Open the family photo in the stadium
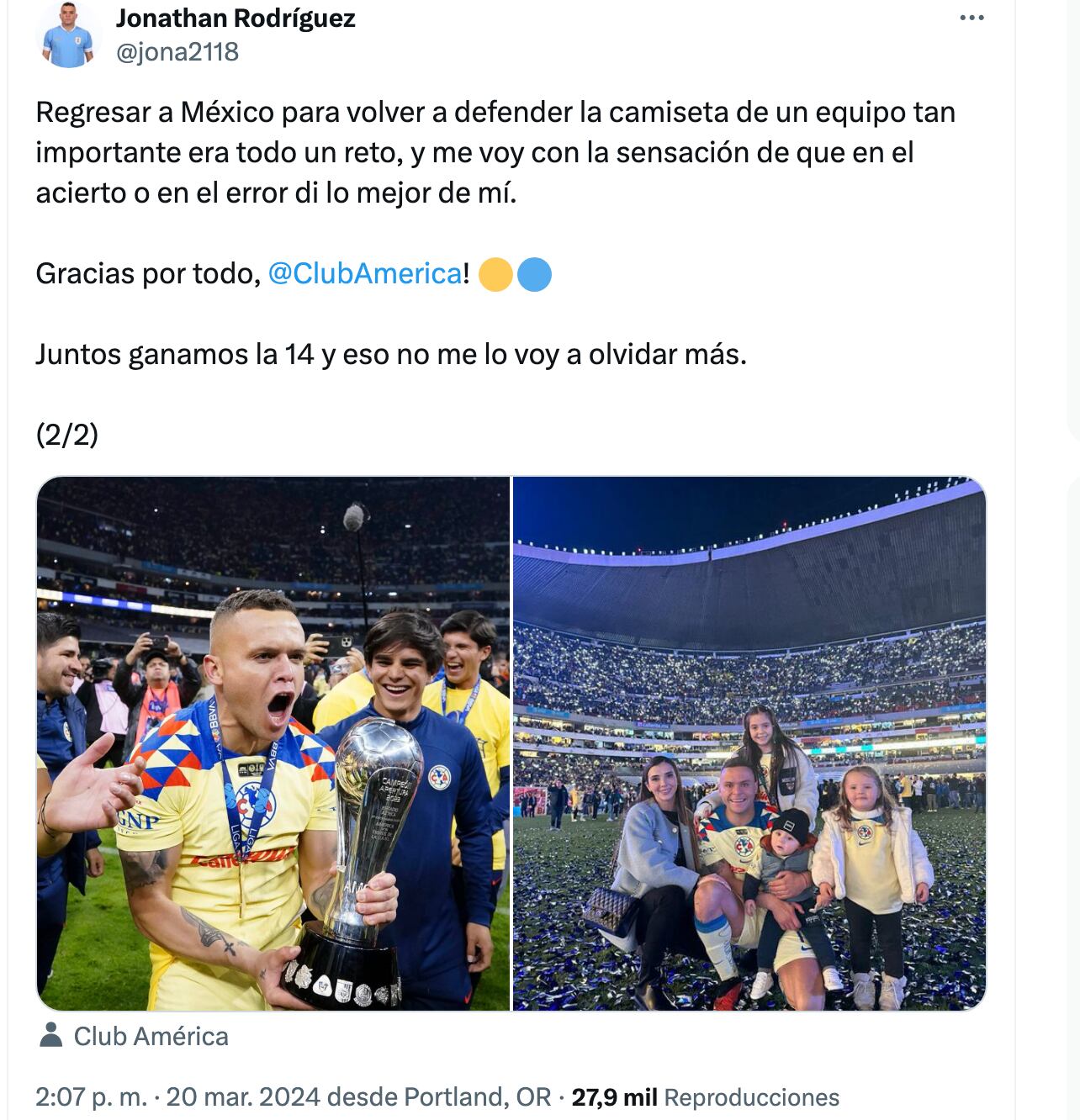The image size is (1080, 1120). coord(749,743)
